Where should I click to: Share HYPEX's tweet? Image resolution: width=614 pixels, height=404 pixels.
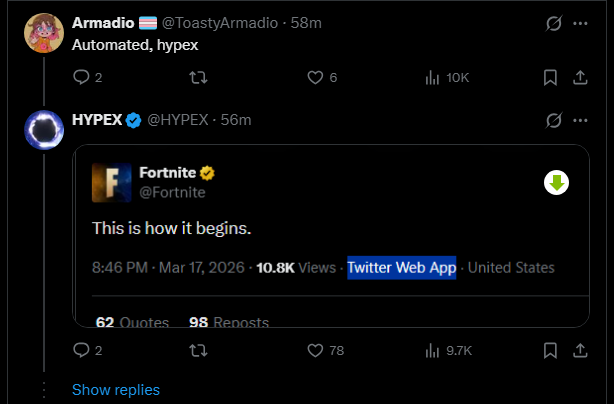(580, 350)
